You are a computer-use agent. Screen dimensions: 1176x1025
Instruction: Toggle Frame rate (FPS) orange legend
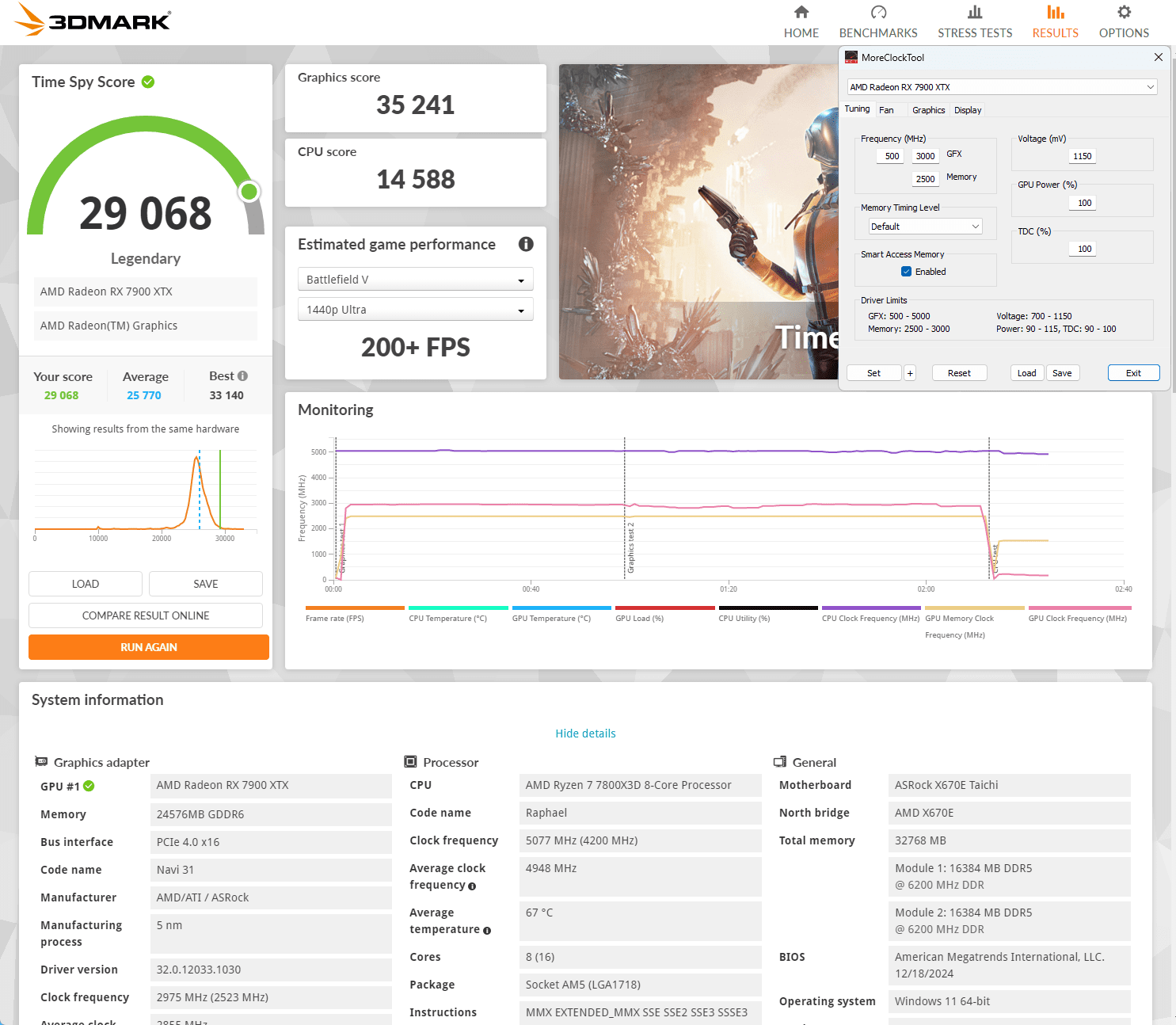click(x=355, y=614)
